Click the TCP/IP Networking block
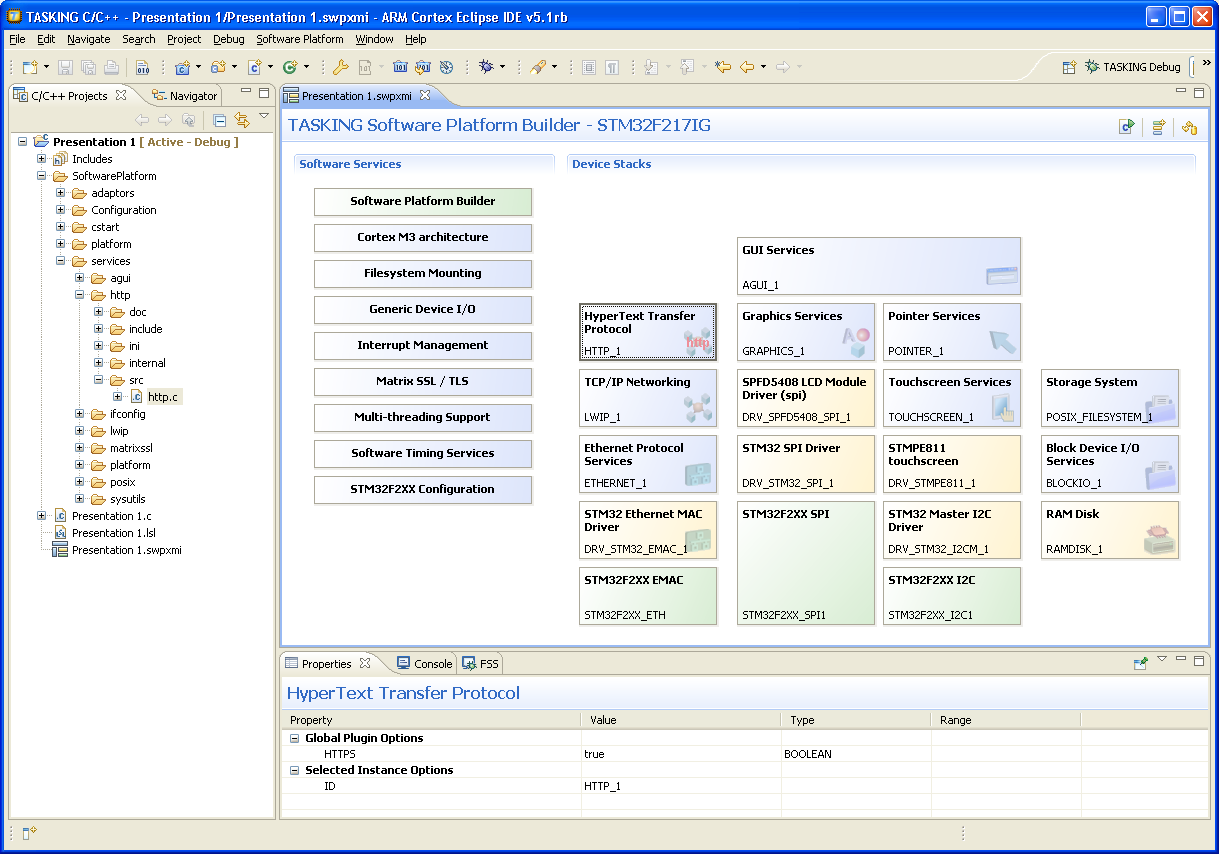The image size is (1219, 854). [x=648, y=398]
